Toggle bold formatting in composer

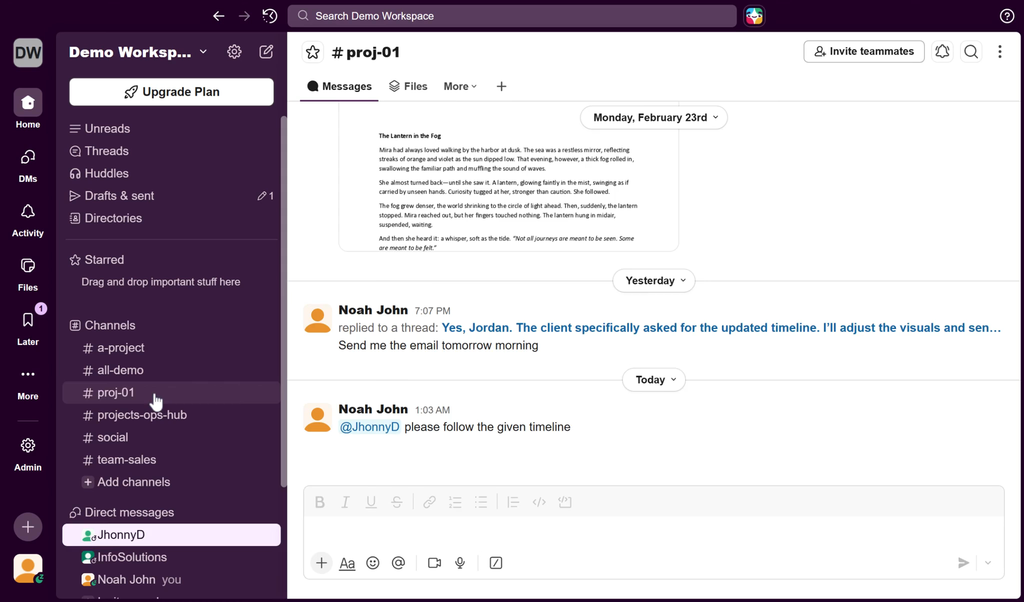(320, 502)
